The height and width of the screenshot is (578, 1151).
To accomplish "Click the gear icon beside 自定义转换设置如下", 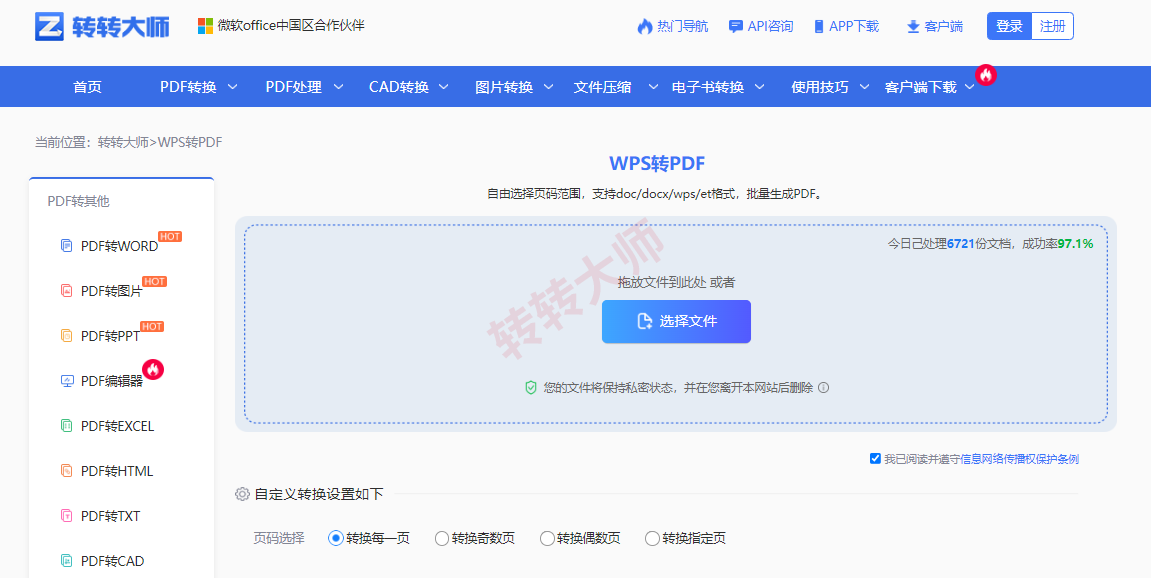I will (242, 494).
